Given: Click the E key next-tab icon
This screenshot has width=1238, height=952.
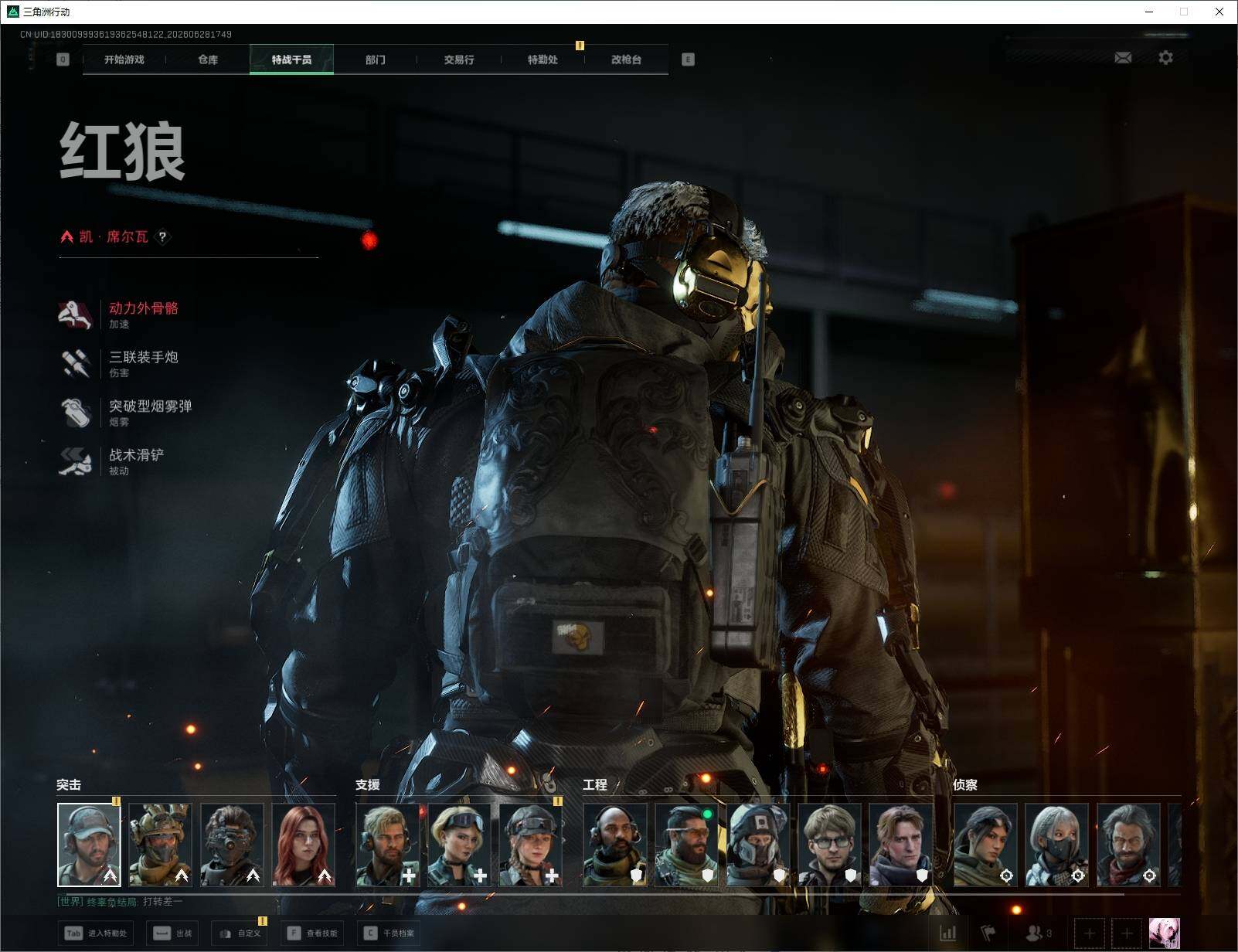Looking at the screenshot, I should [x=689, y=59].
